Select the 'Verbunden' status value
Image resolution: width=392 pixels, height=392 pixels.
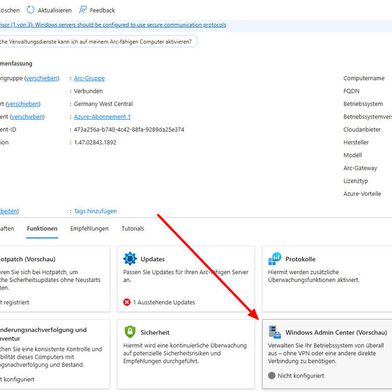point(88,91)
